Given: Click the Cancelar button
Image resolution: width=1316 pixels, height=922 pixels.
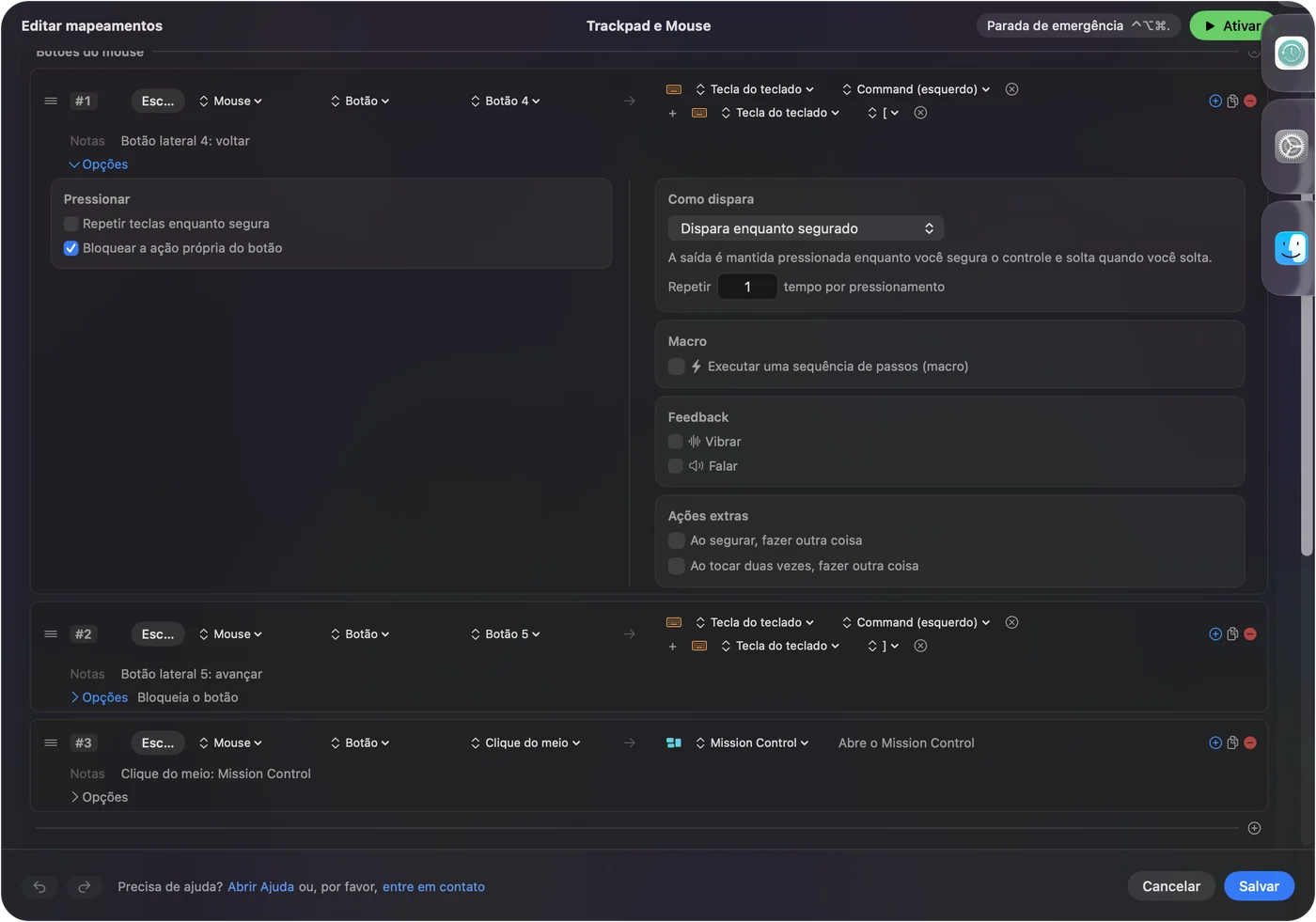Looking at the screenshot, I should tap(1171, 886).
